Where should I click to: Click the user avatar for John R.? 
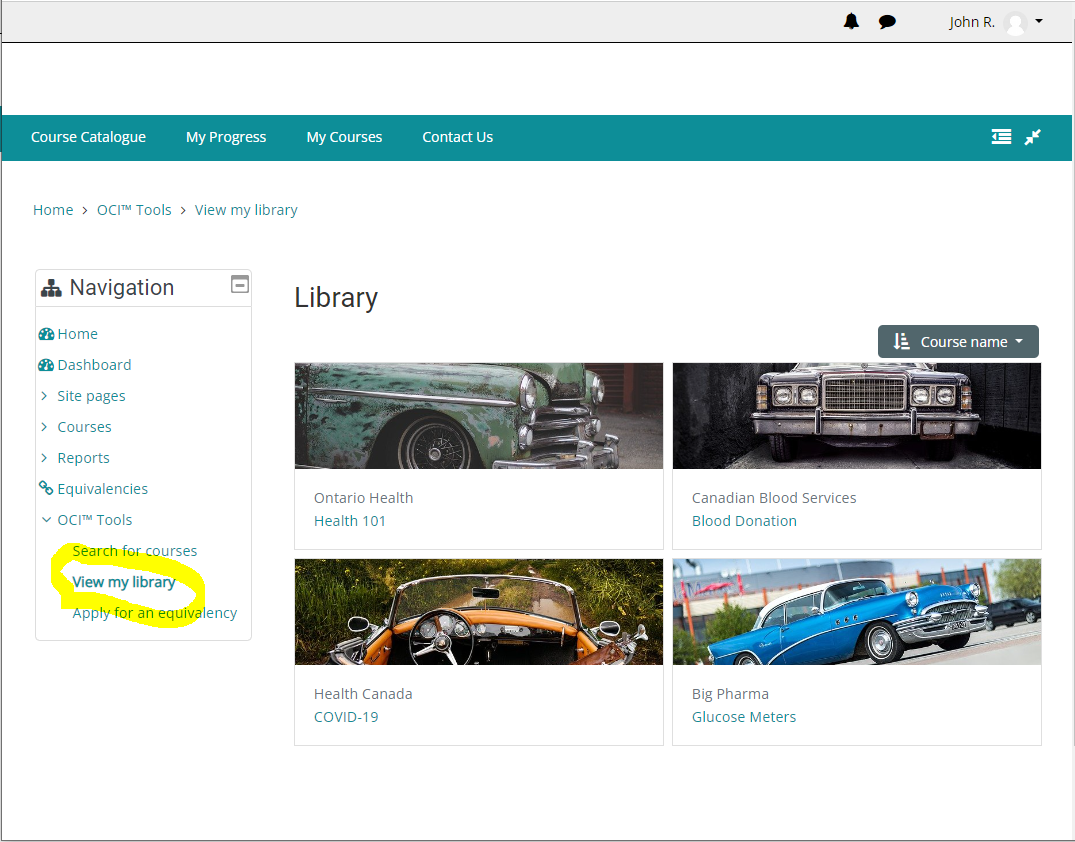(x=1015, y=23)
